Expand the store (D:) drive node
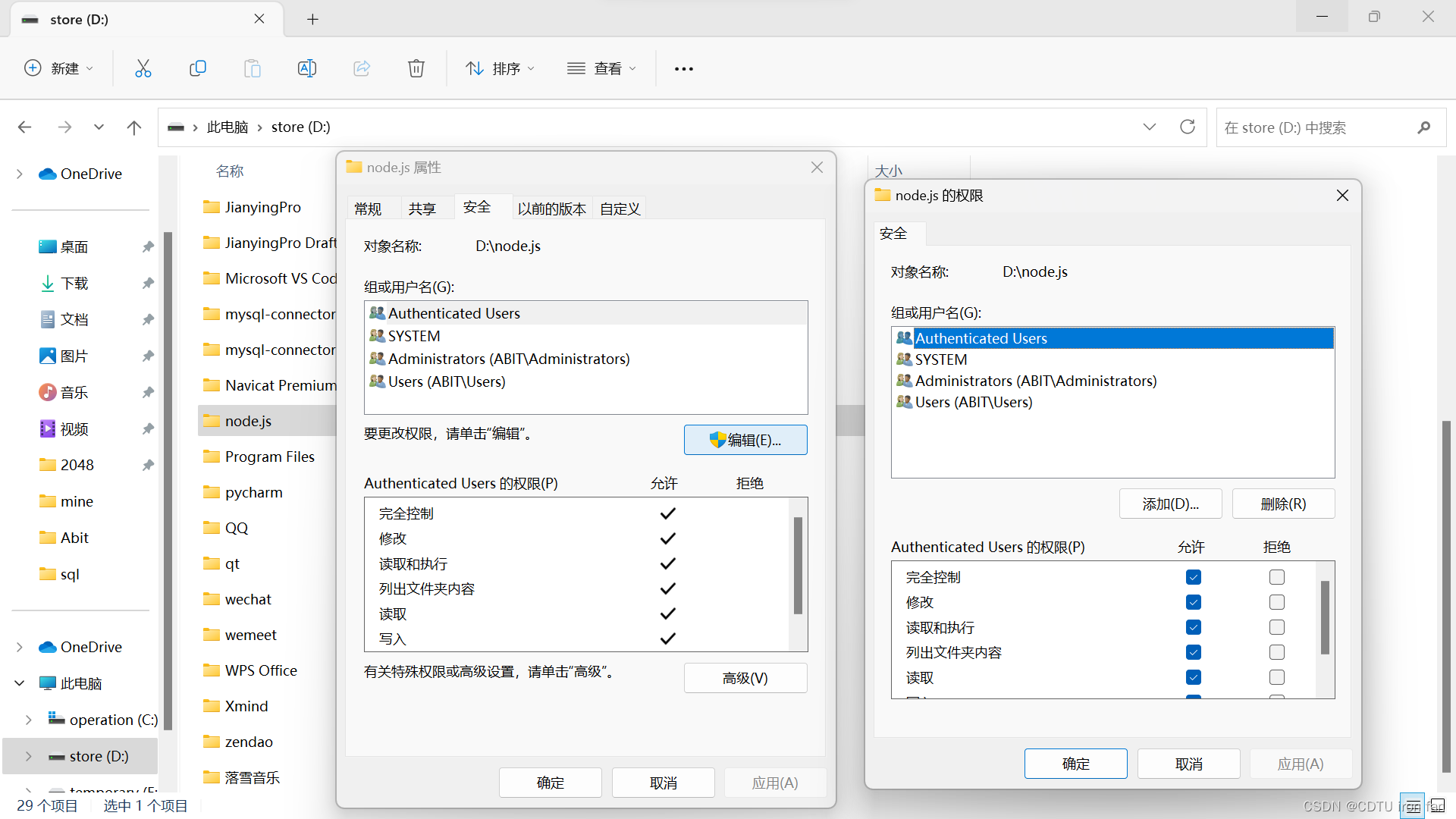Image resolution: width=1456 pixels, height=819 pixels. coord(28,756)
